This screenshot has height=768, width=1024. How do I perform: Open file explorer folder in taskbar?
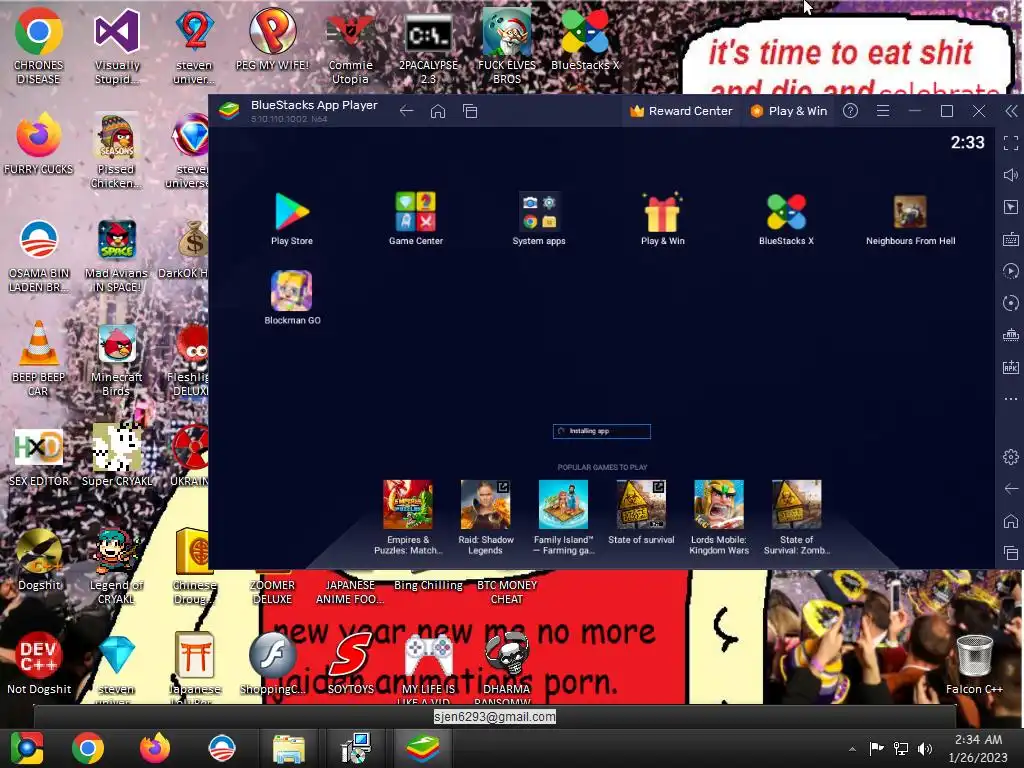tap(289, 748)
